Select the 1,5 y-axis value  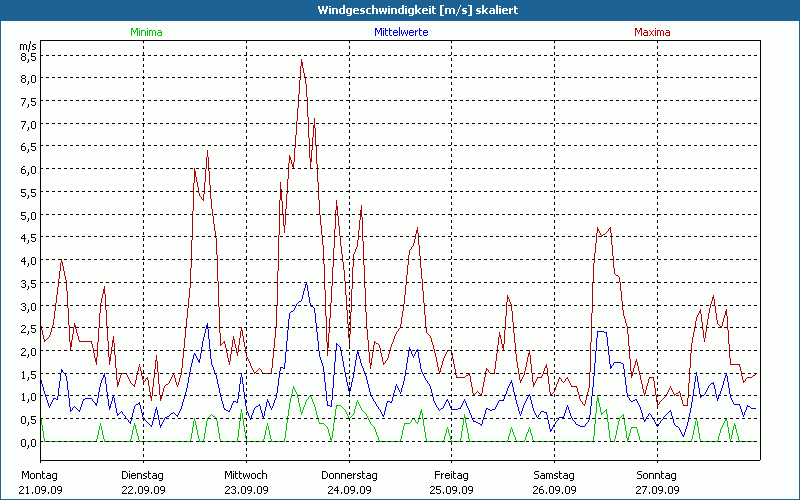28,374
